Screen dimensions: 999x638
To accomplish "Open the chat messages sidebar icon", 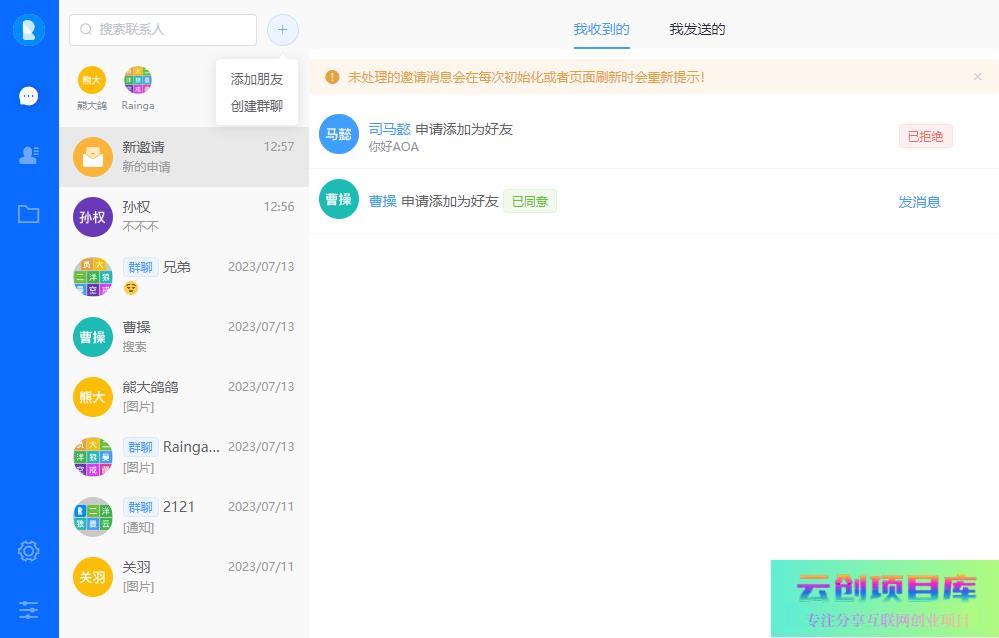I will pos(29,96).
